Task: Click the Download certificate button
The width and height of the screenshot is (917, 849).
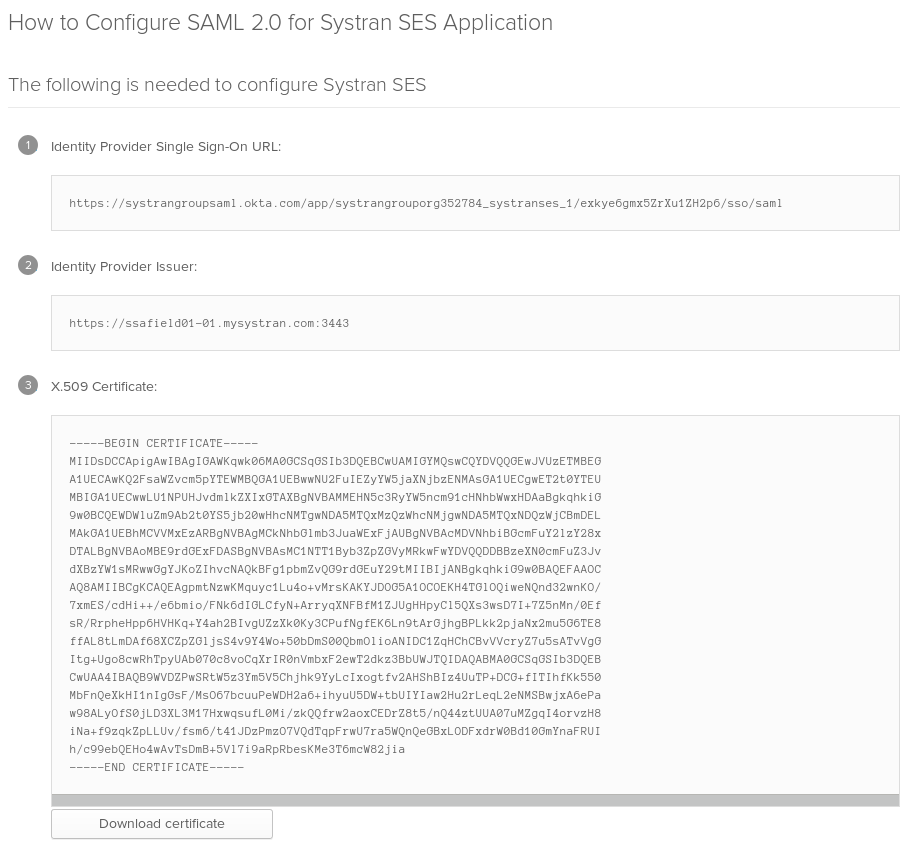Action: (161, 823)
